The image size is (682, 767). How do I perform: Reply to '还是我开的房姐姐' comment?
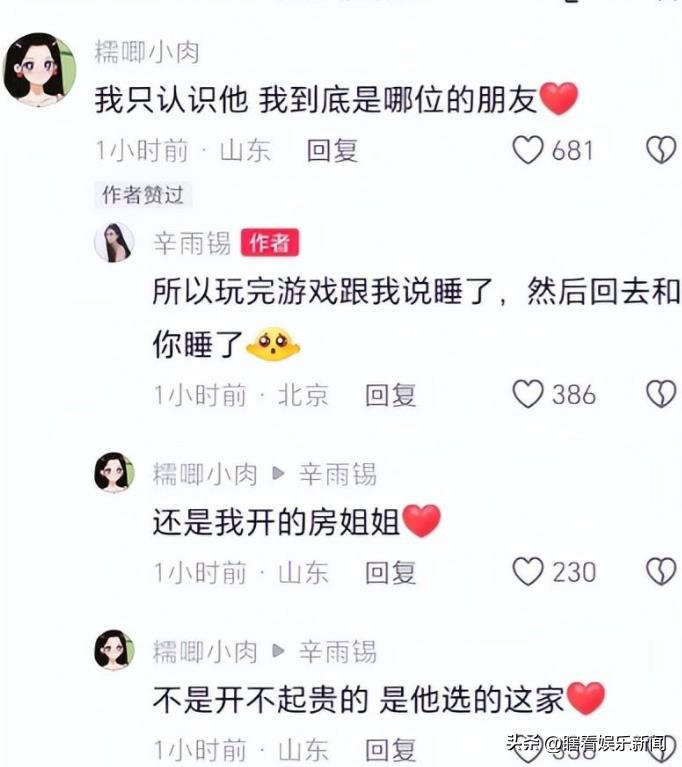click(x=390, y=573)
